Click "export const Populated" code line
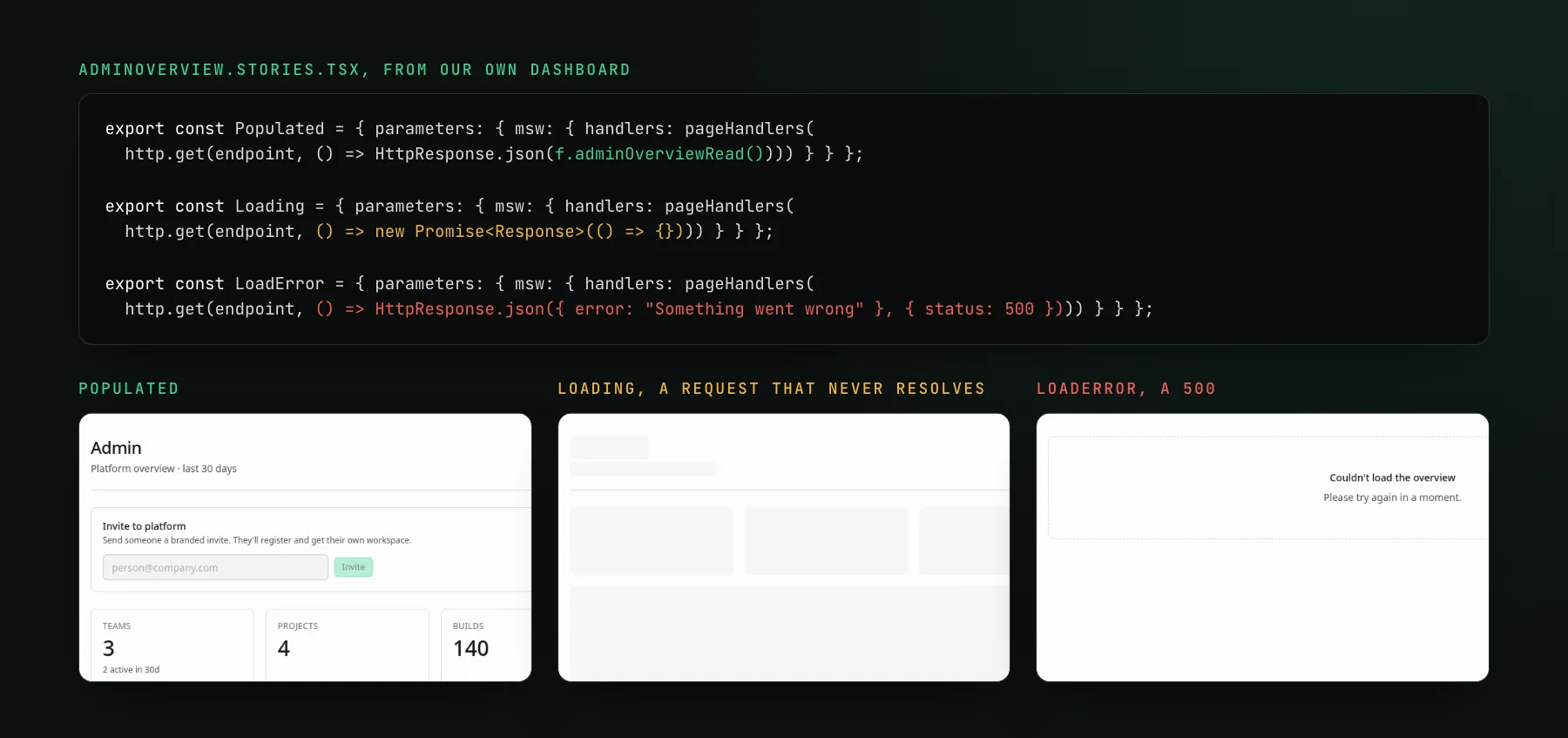 coord(460,129)
